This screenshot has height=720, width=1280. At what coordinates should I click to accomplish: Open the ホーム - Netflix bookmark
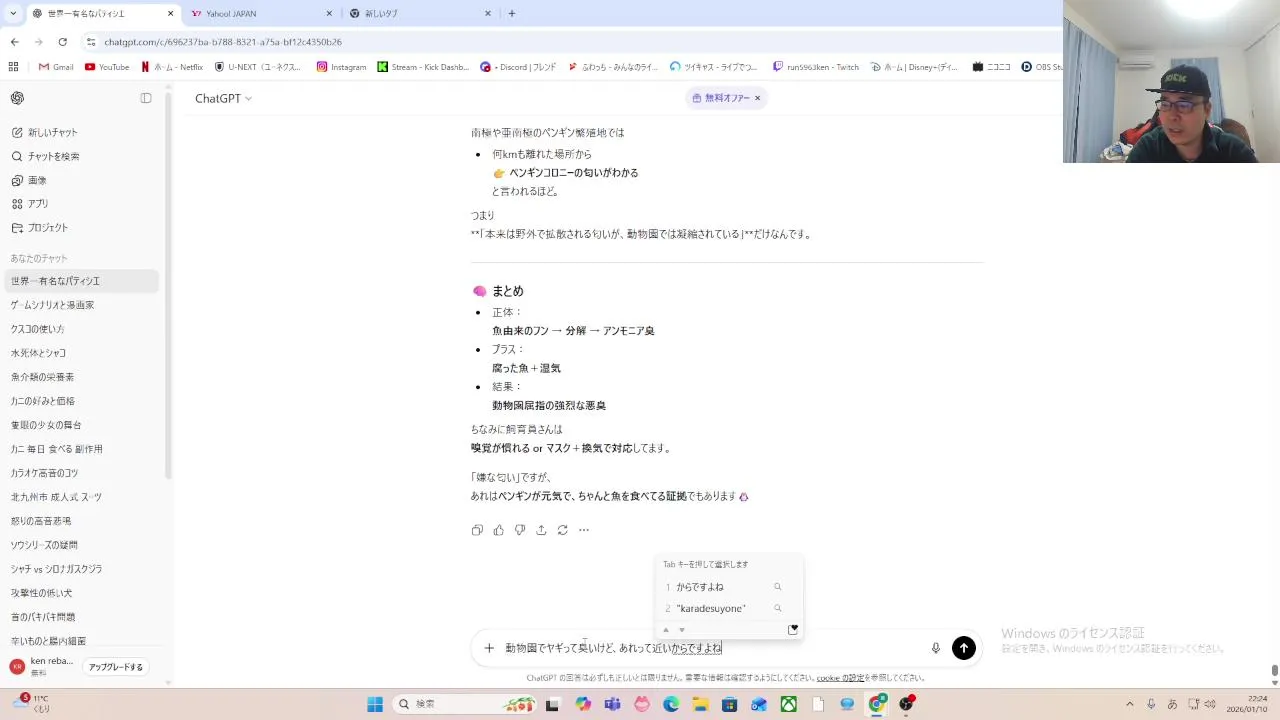172,67
